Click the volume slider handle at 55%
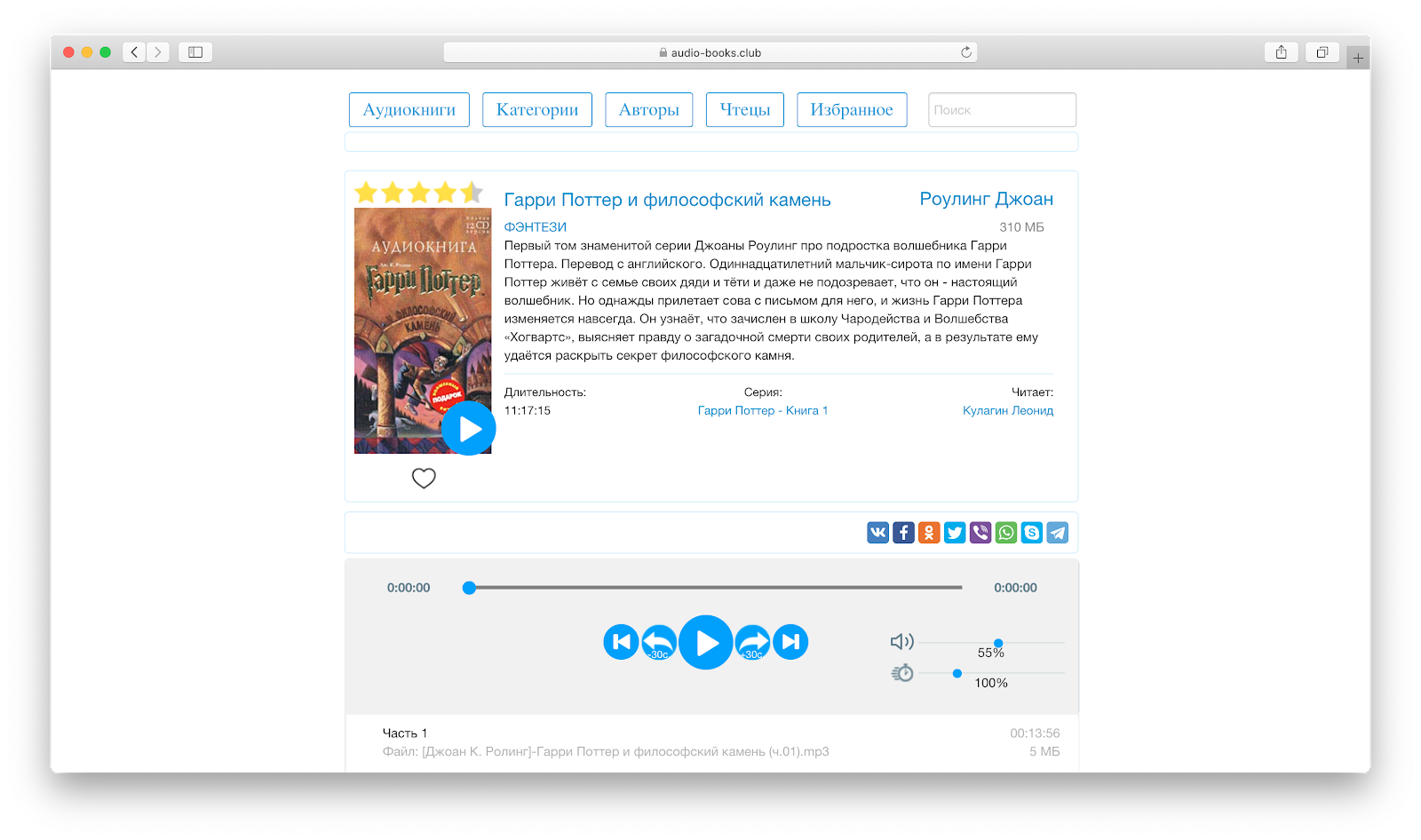Image resolution: width=1421 pixels, height=840 pixels. (998, 643)
